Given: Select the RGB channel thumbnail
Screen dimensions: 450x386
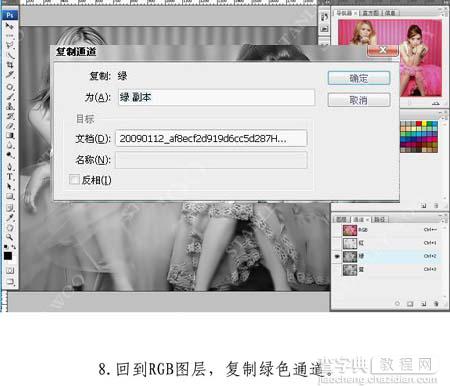Looking at the screenshot, I should (x=350, y=230).
